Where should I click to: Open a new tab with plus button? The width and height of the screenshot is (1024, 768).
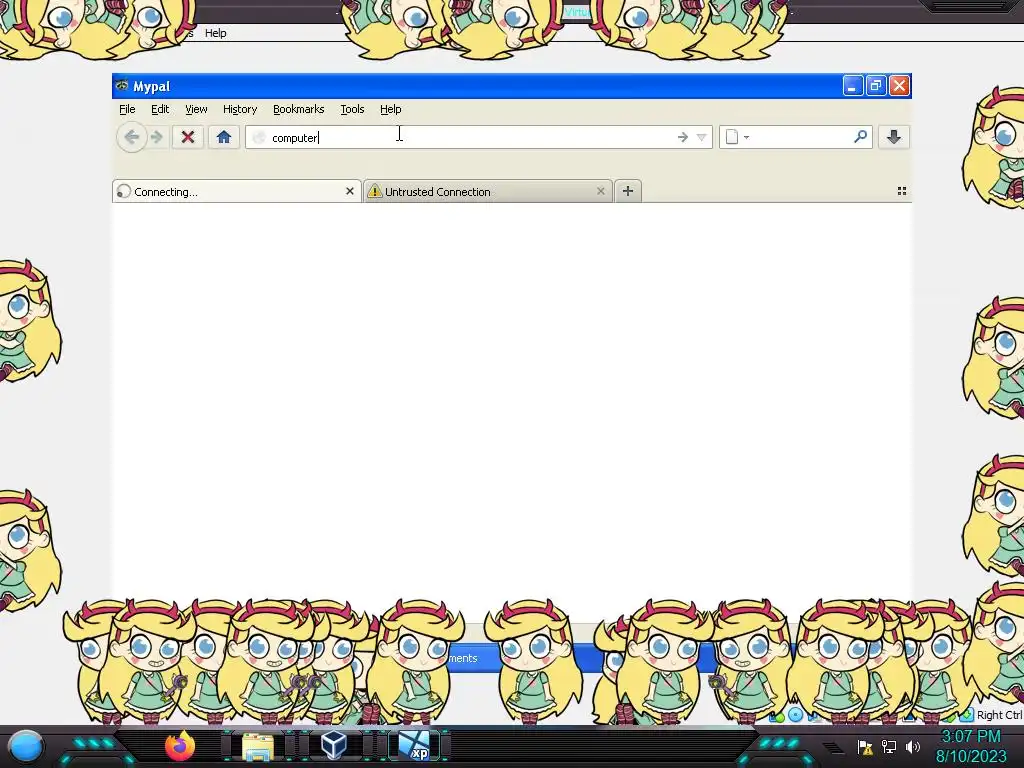coord(628,191)
